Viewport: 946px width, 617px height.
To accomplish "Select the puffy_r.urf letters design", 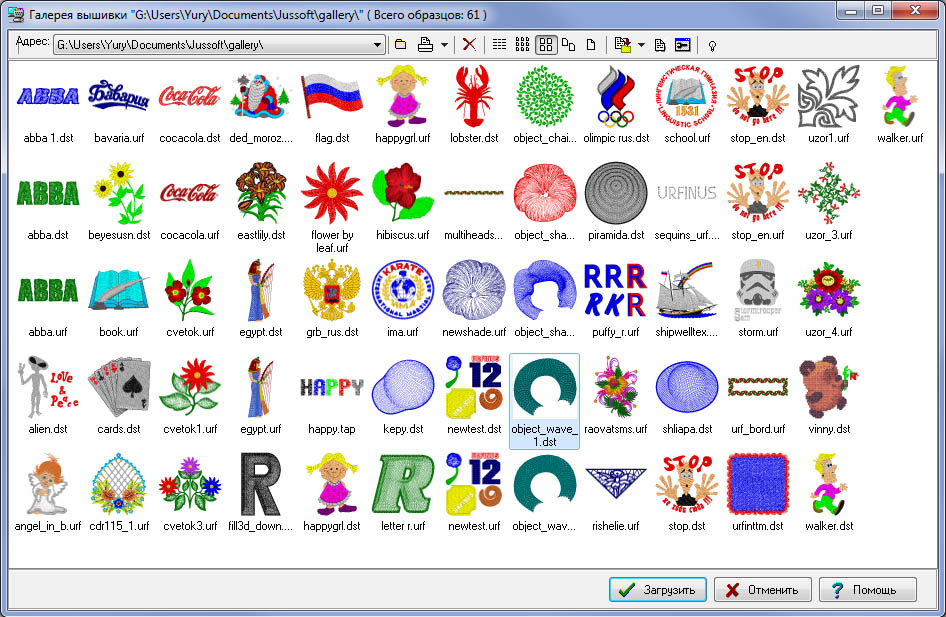I will pos(616,291).
